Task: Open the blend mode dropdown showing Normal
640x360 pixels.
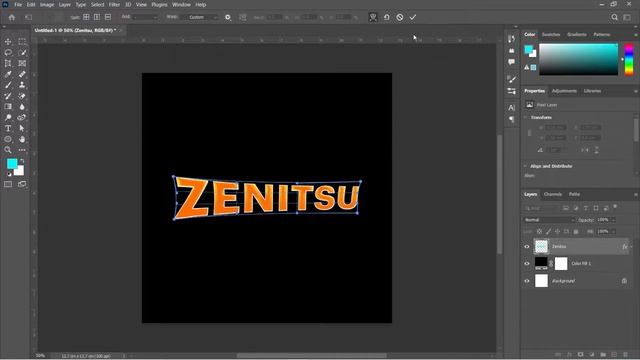Action: (549, 220)
